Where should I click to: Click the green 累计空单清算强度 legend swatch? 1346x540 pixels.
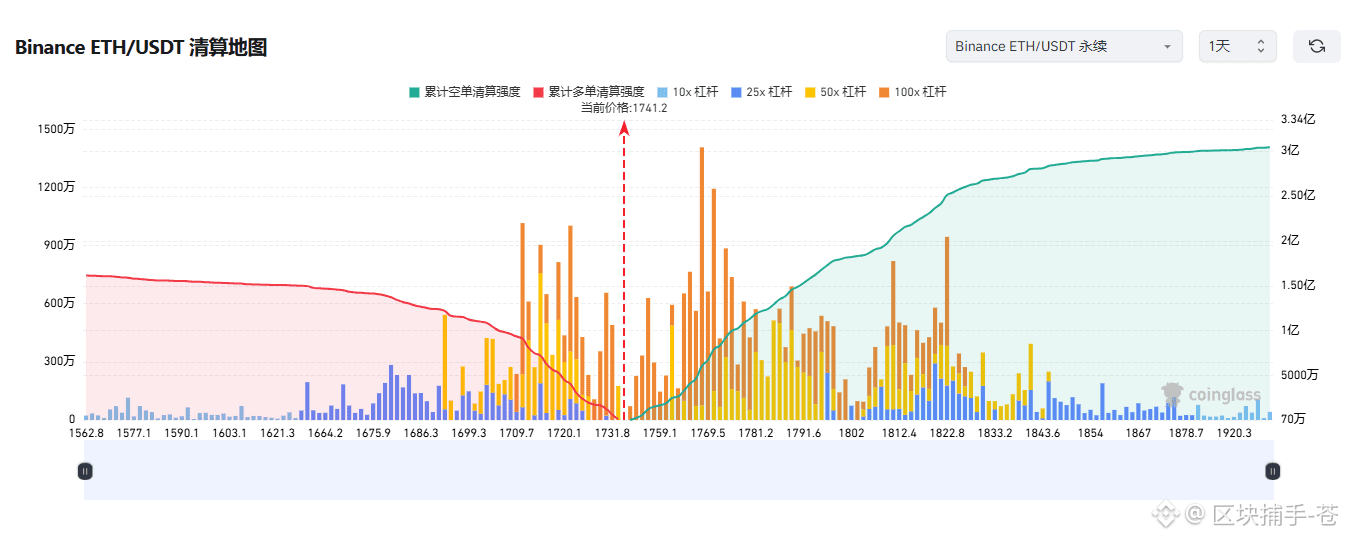(x=414, y=92)
